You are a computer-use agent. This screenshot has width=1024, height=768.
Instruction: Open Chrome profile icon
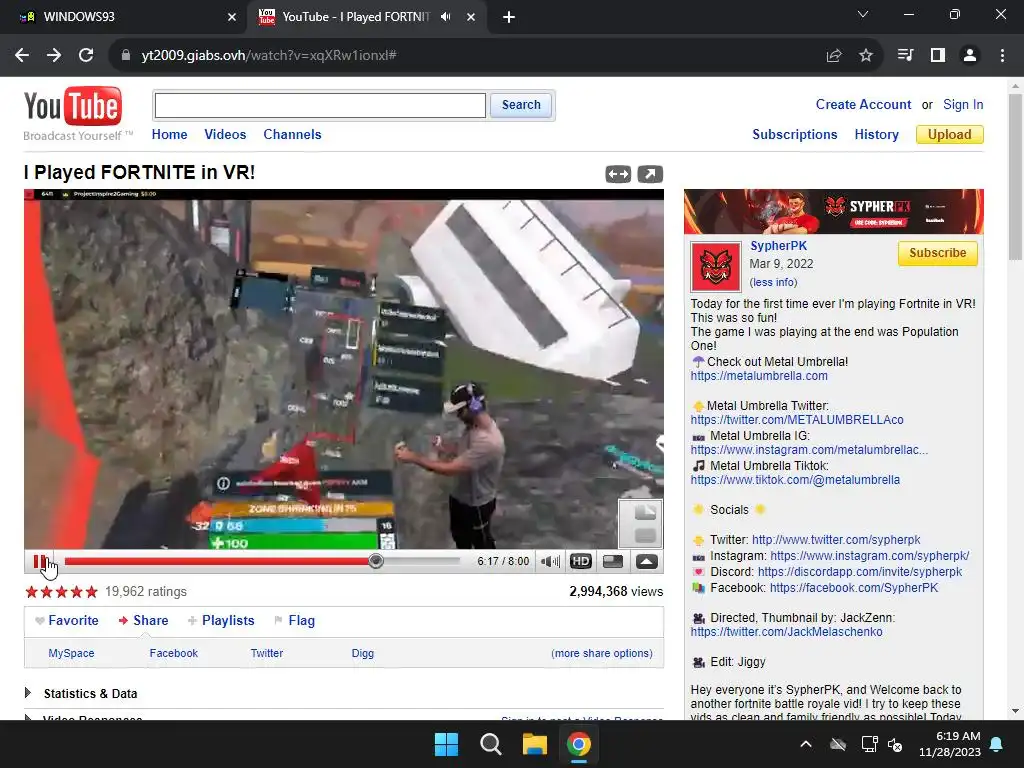970,56
